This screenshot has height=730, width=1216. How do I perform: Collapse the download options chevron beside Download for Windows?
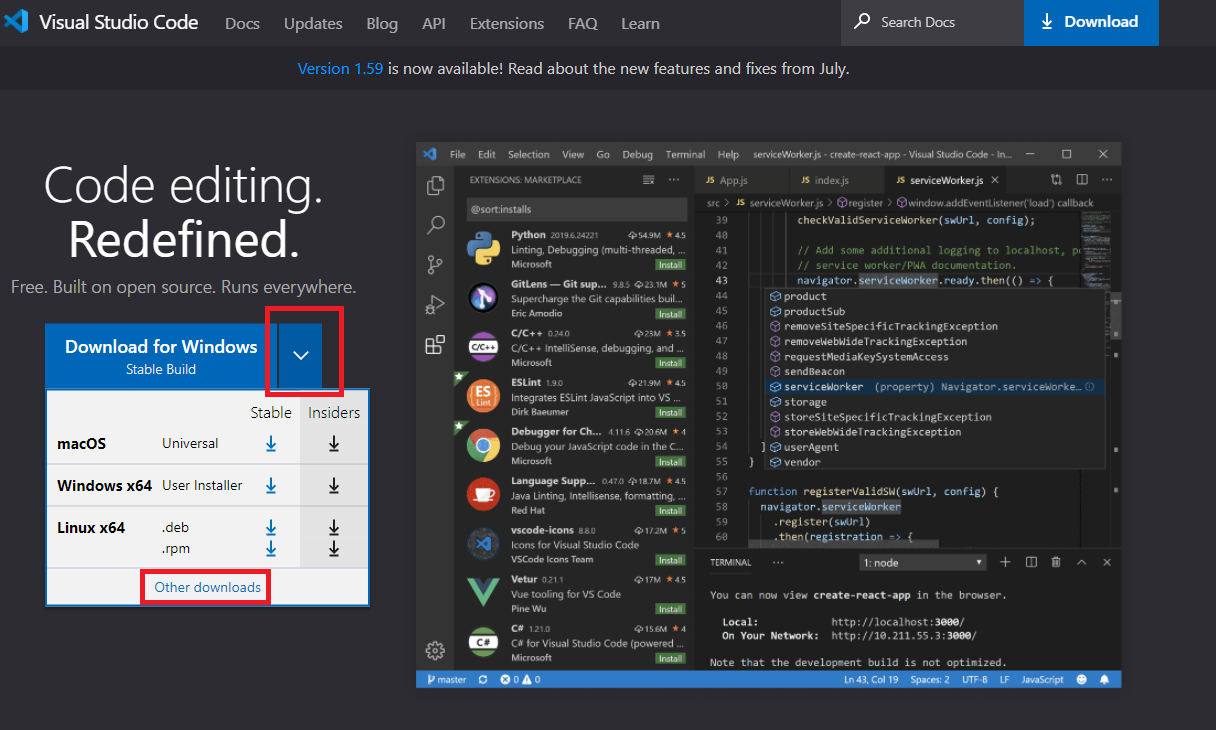301,355
